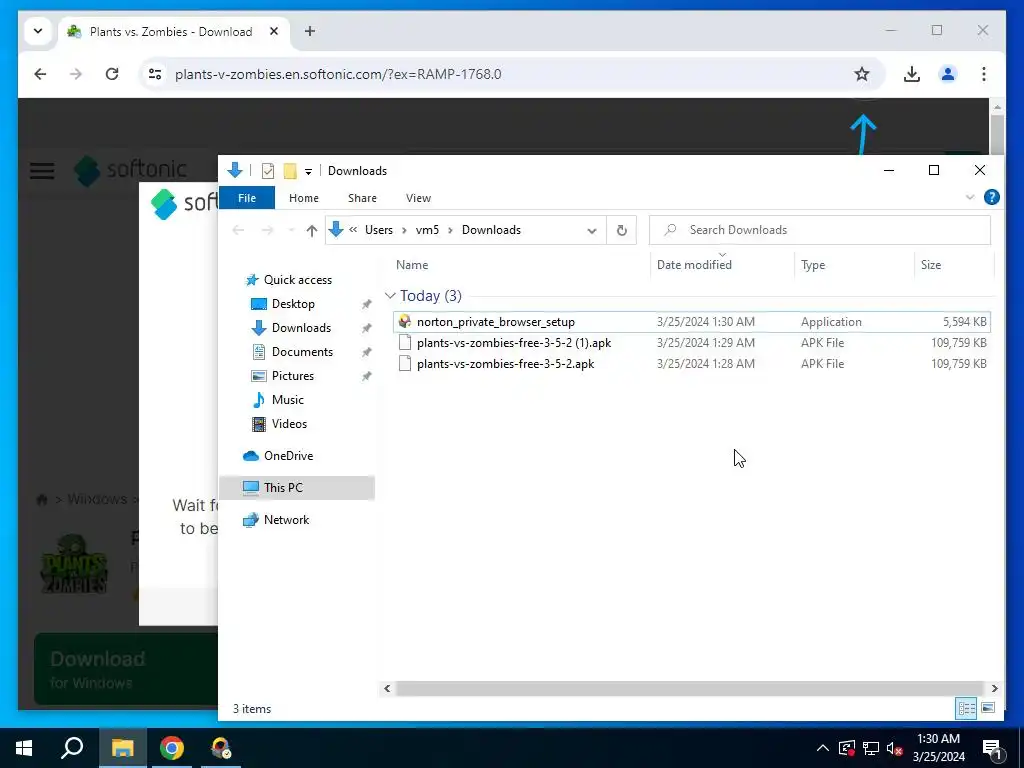Refresh the Downloads folder
The height and width of the screenshot is (768, 1024).
[622, 230]
